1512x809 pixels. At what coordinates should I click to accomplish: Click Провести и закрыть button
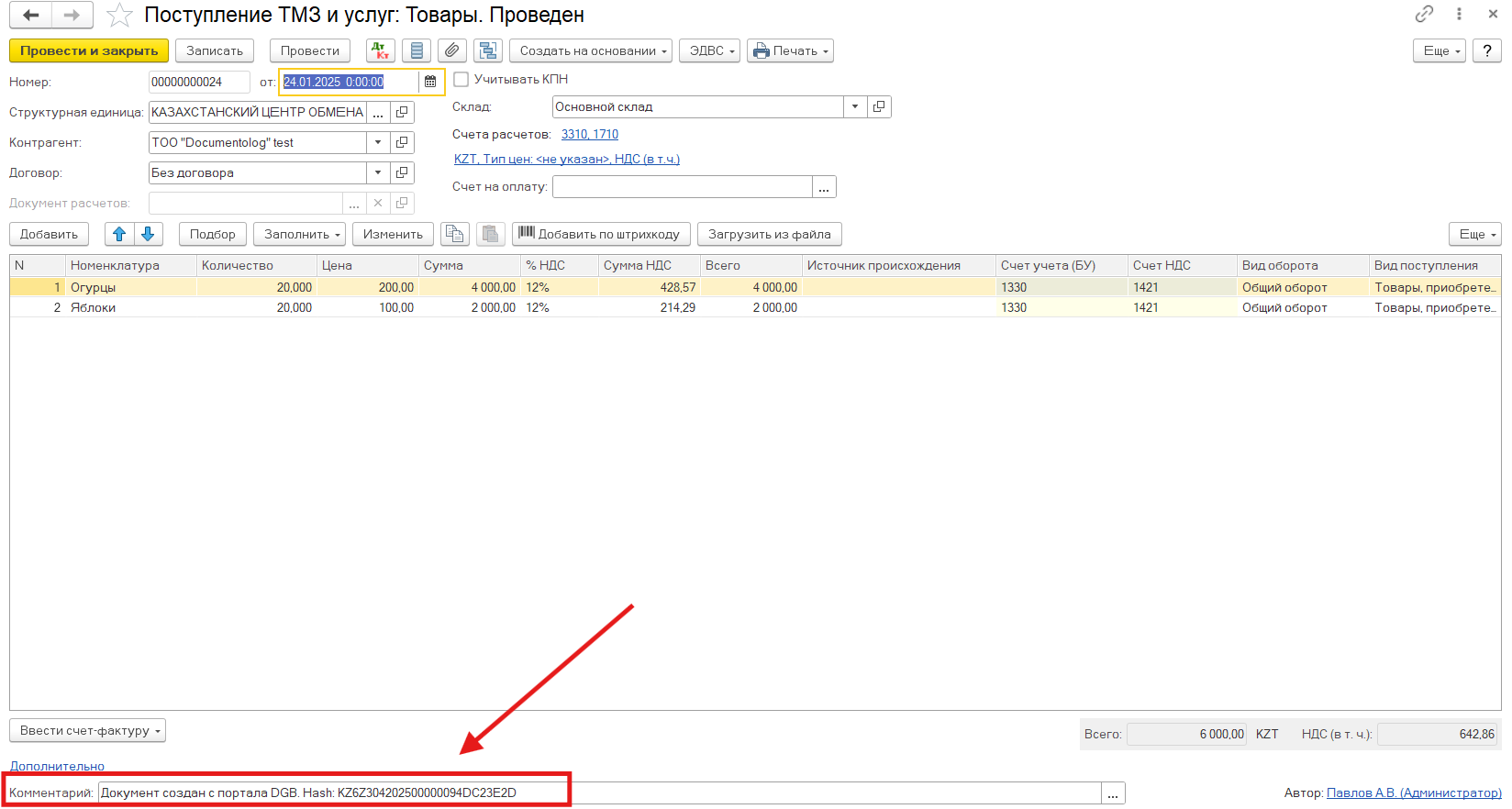click(89, 51)
